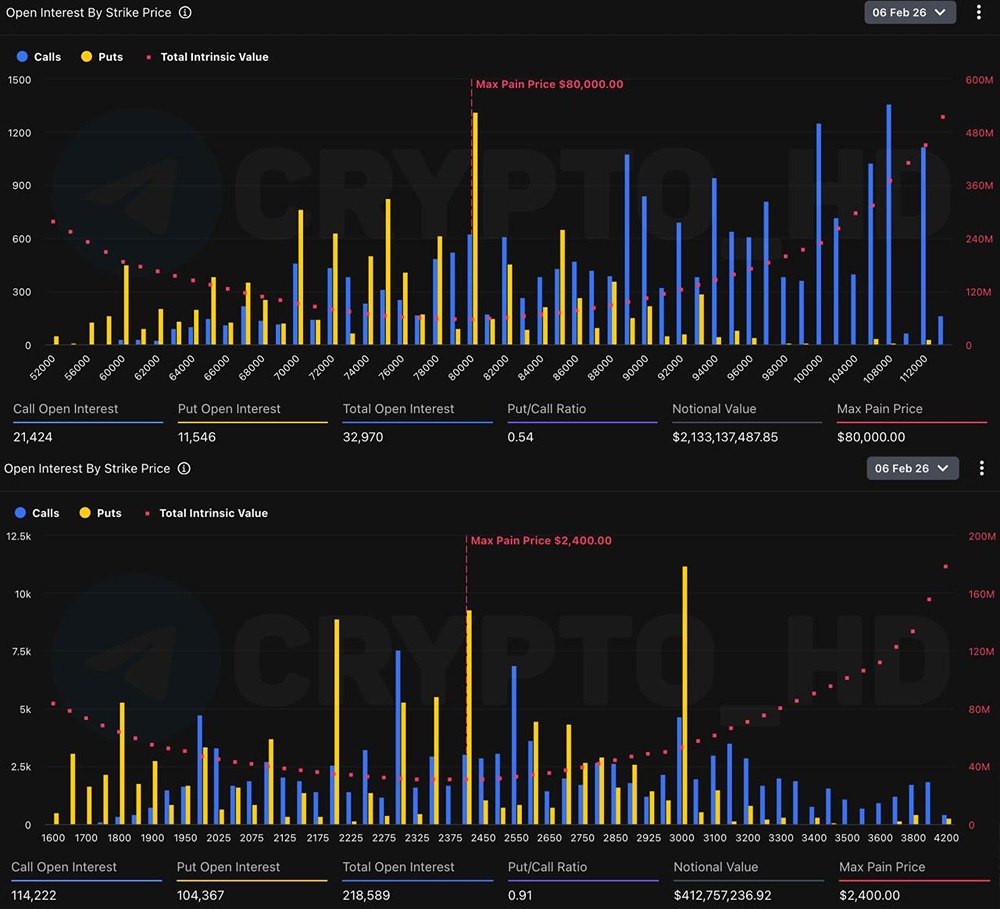Select the 21,424 Call Open Interest value

[33, 437]
